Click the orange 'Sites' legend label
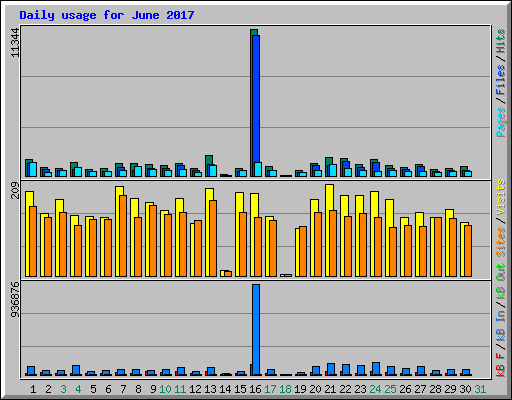Screen dimensions: 512x400 (501, 241)
